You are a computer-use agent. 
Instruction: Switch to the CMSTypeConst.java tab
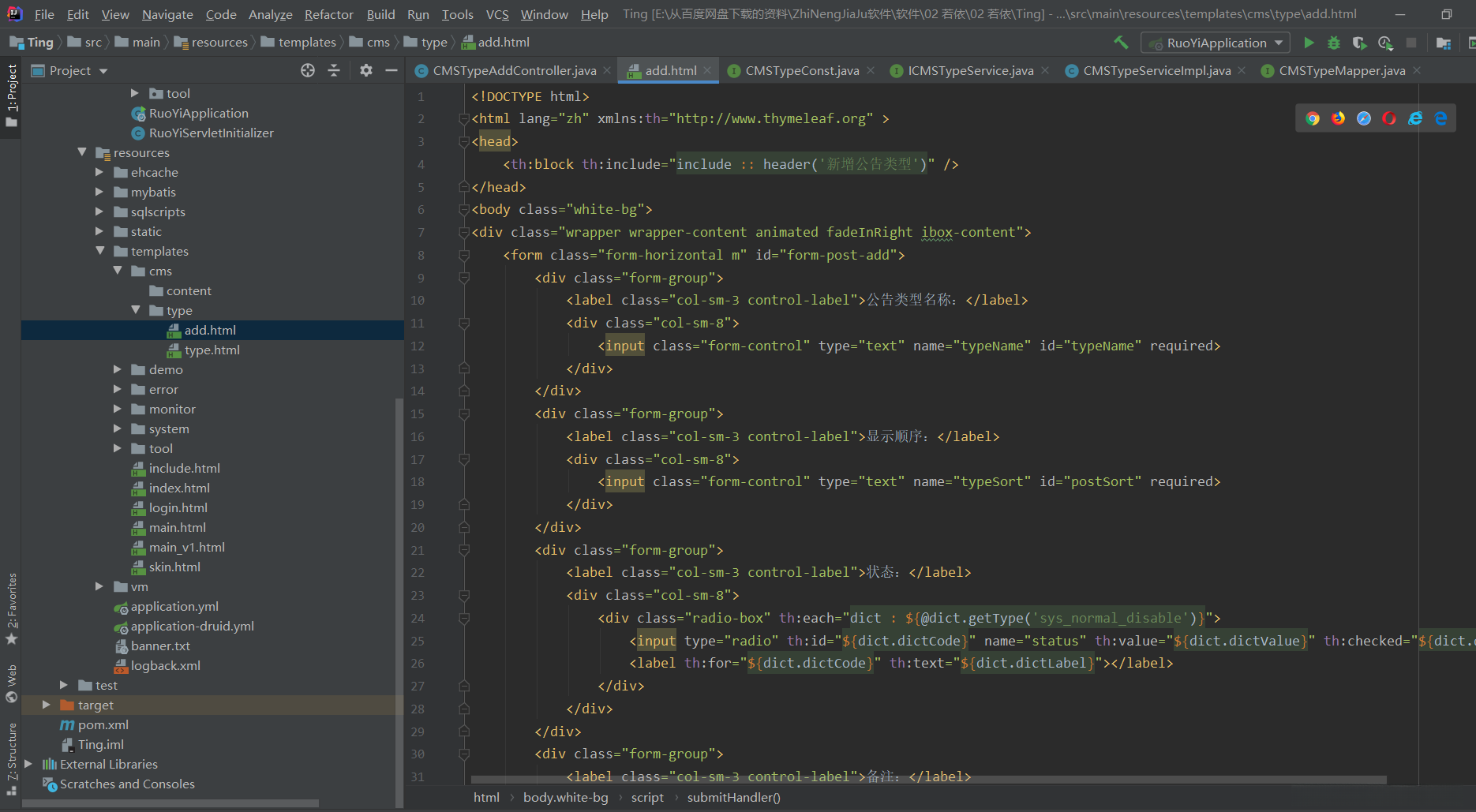click(x=801, y=70)
